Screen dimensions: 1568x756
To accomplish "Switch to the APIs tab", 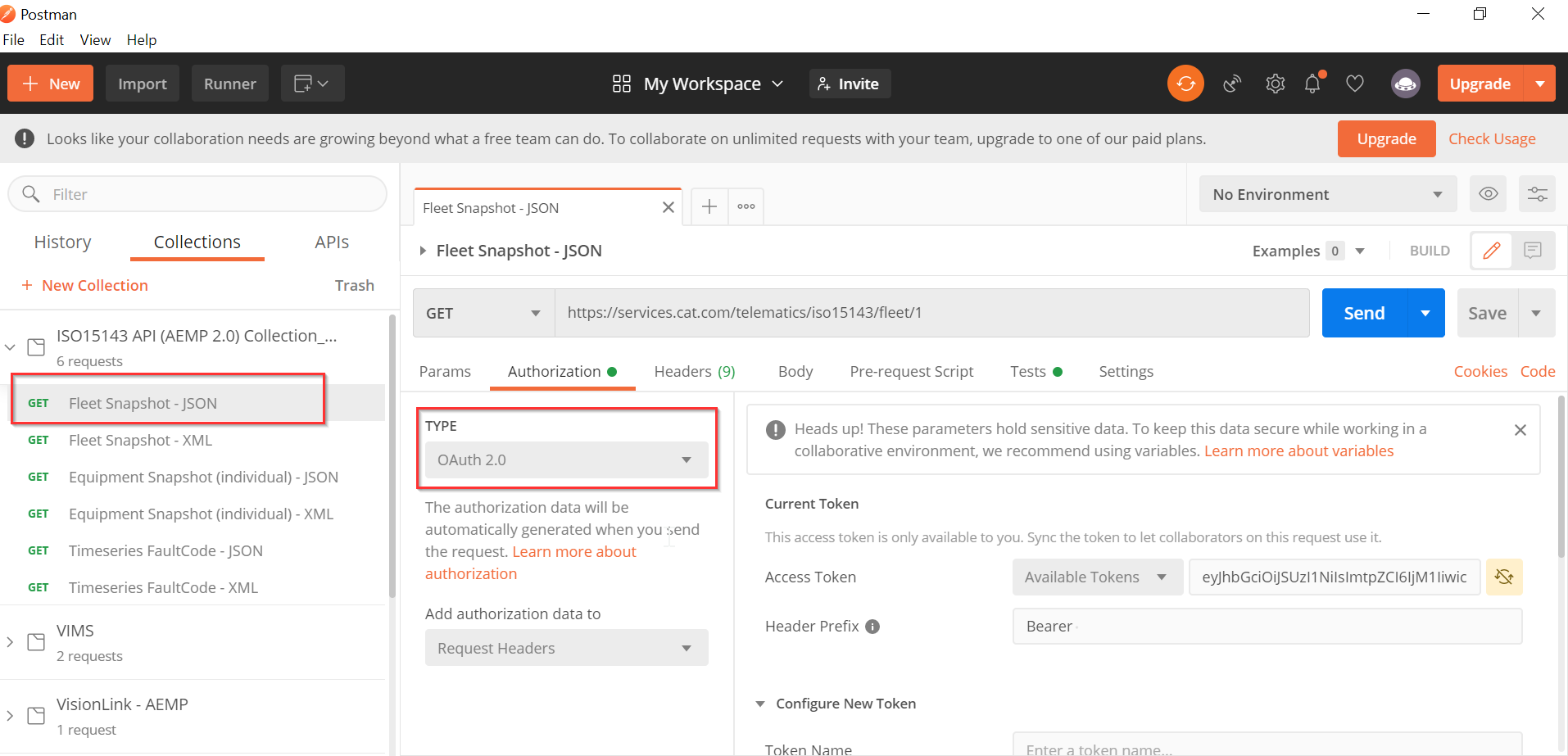I will point(332,242).
